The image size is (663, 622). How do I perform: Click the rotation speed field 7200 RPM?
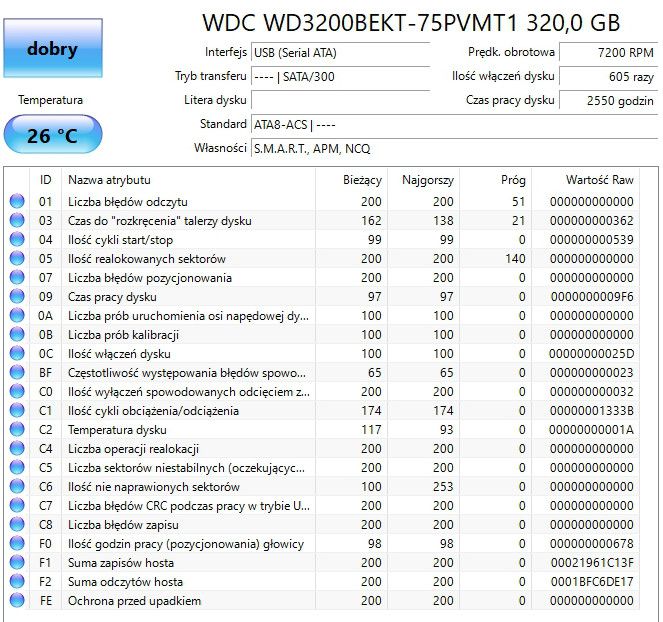tap(608, 52)
